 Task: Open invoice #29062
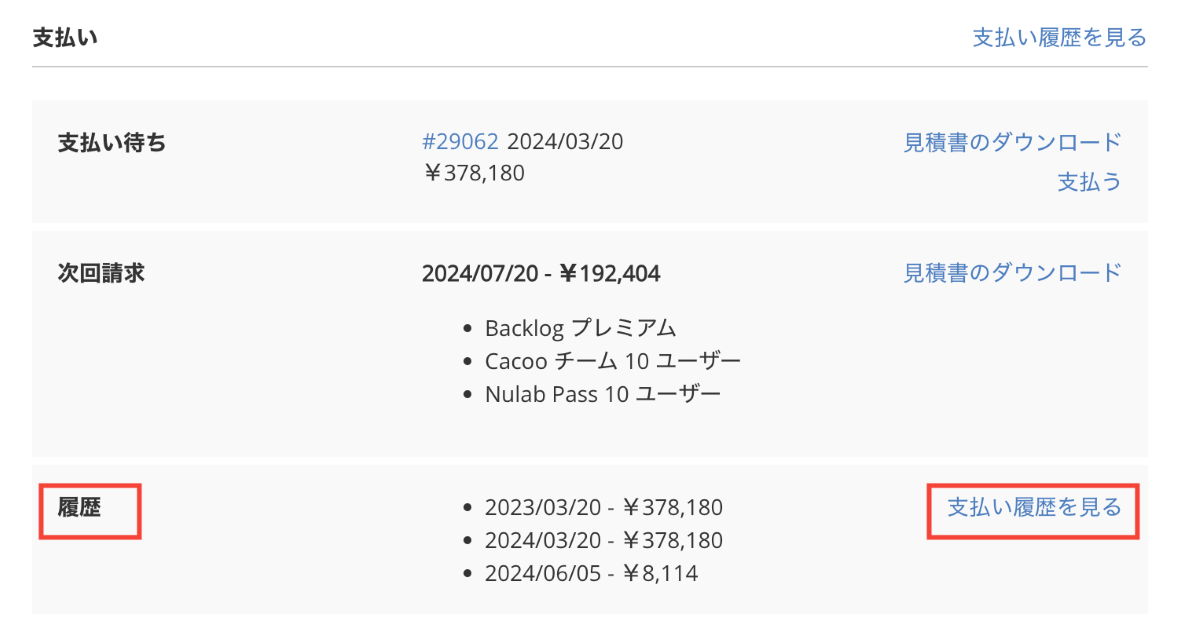(460, 142)
